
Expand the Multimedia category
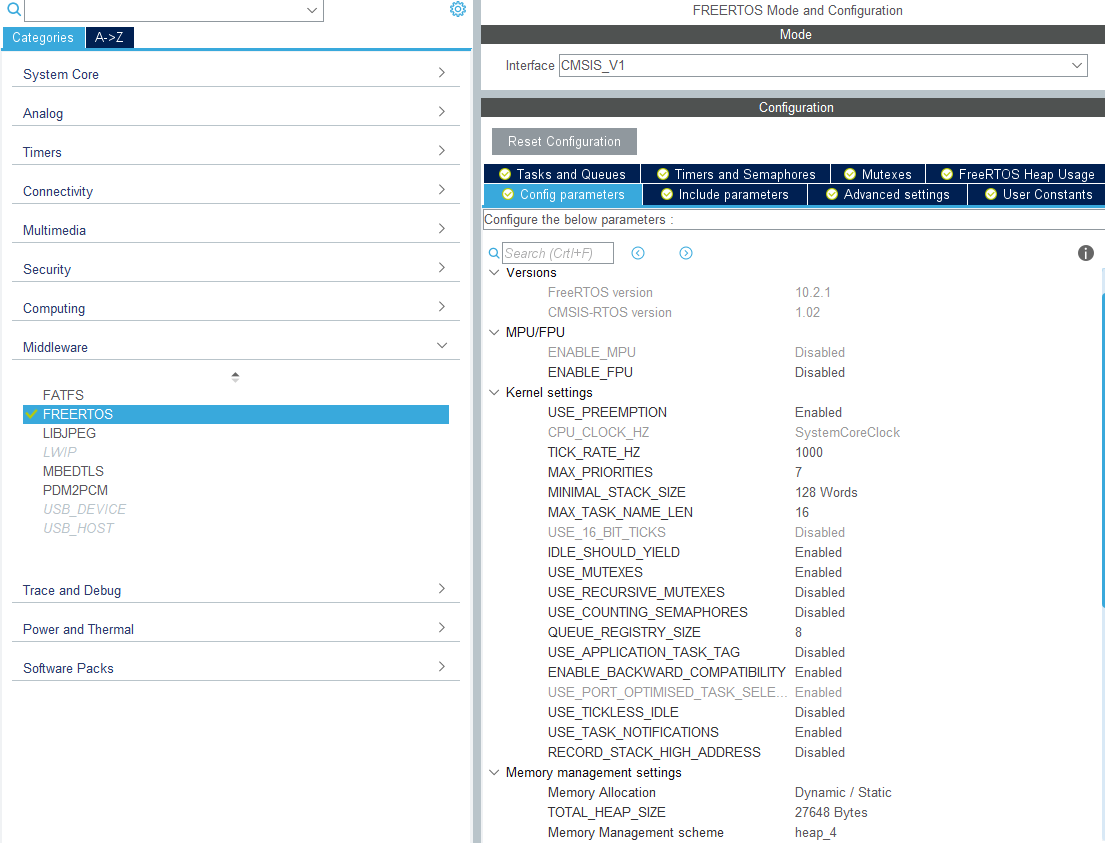pyautogui.click(x=235, y=230)
